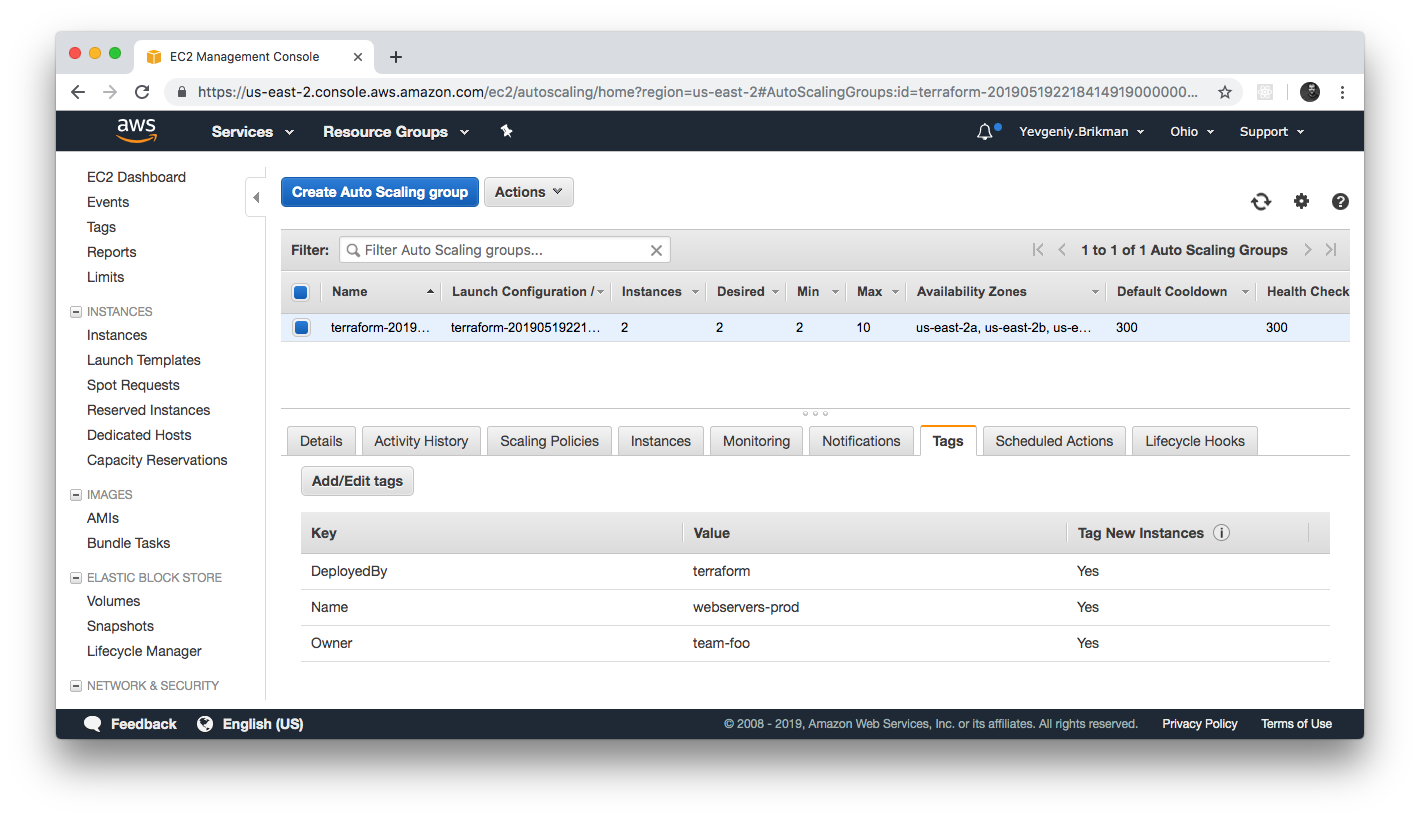Click the pin shortcut icon in navbar
This screenshot has width=1420, height=819.
point(506,132)
